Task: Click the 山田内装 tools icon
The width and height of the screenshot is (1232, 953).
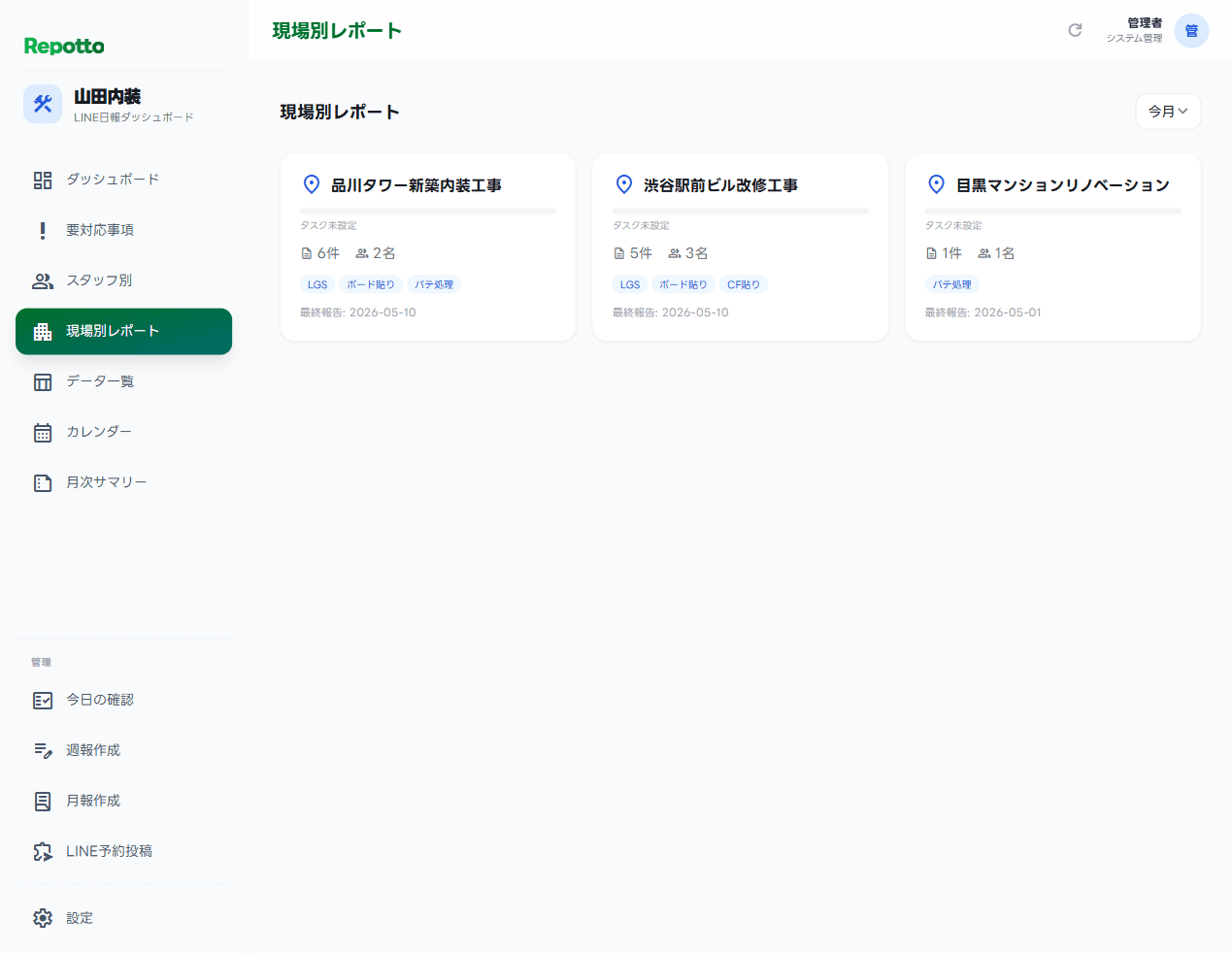Action: click(43, 104)
